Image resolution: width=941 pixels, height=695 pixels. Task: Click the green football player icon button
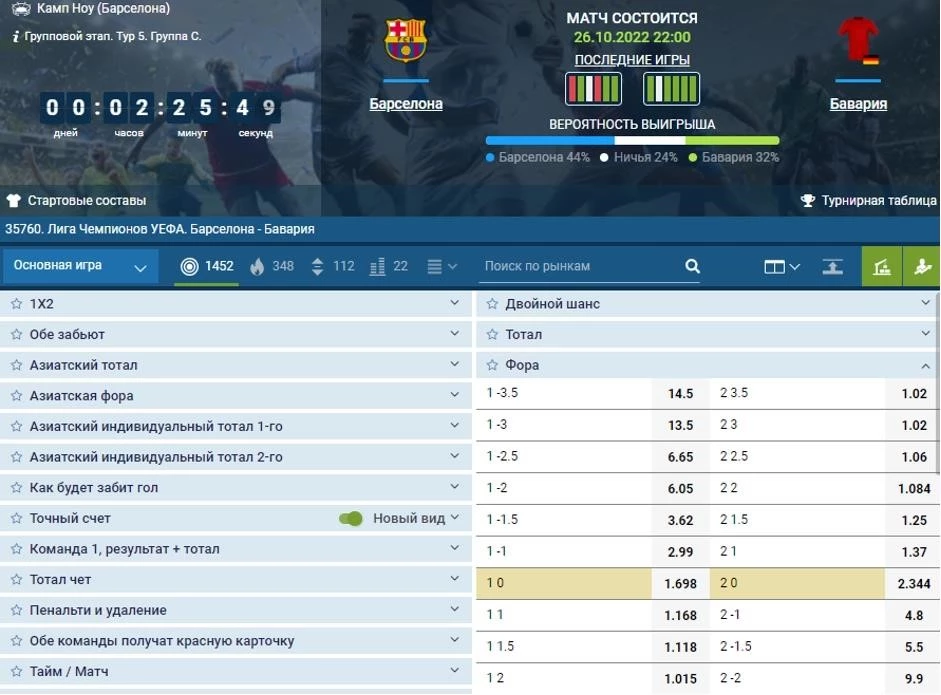(922, 266)
